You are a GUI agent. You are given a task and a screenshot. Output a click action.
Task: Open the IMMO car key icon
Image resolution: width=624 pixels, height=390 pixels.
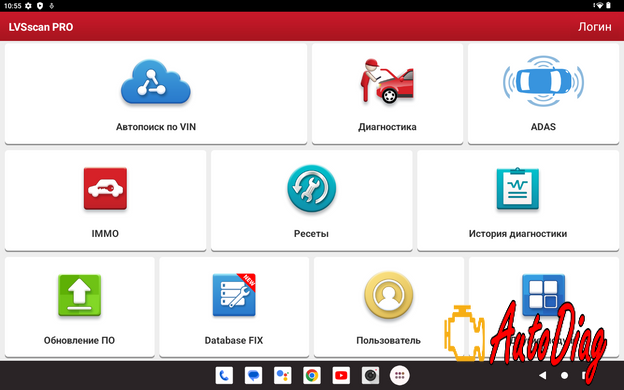tap(105, 189)
